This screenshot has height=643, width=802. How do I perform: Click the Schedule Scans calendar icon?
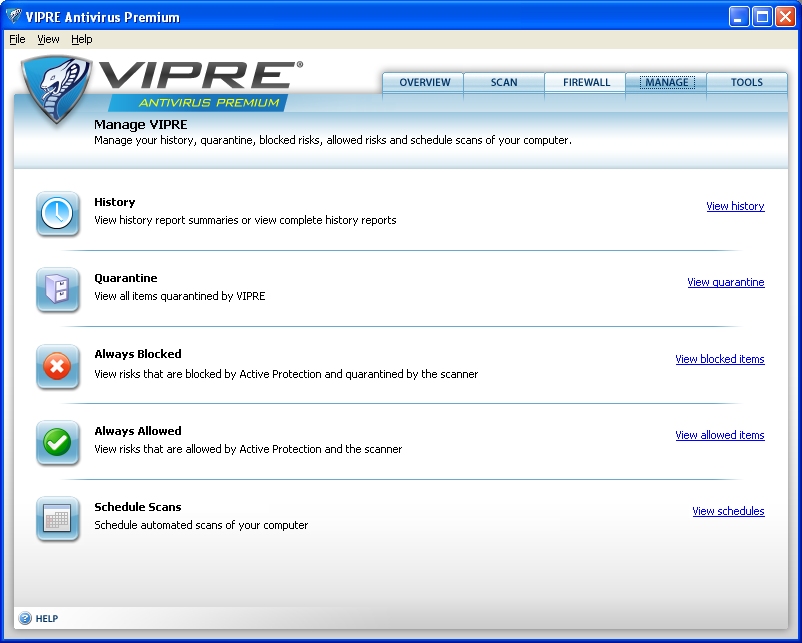click(57, 519)
